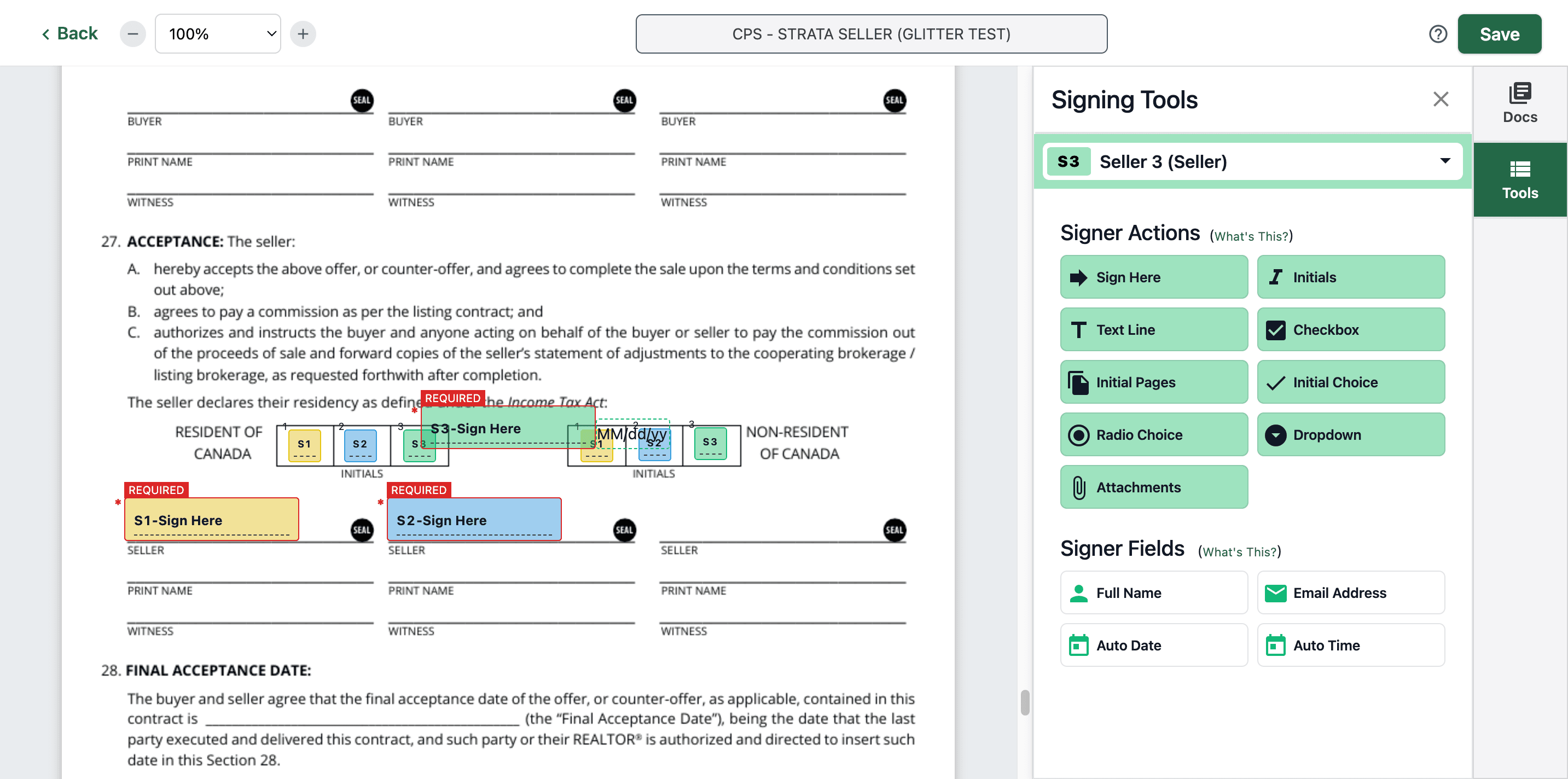The height and width of the screenshot is (779, 1568).
Task: Zoom in with the plus button
Action: pyautogui.click(x=303, y=34)
